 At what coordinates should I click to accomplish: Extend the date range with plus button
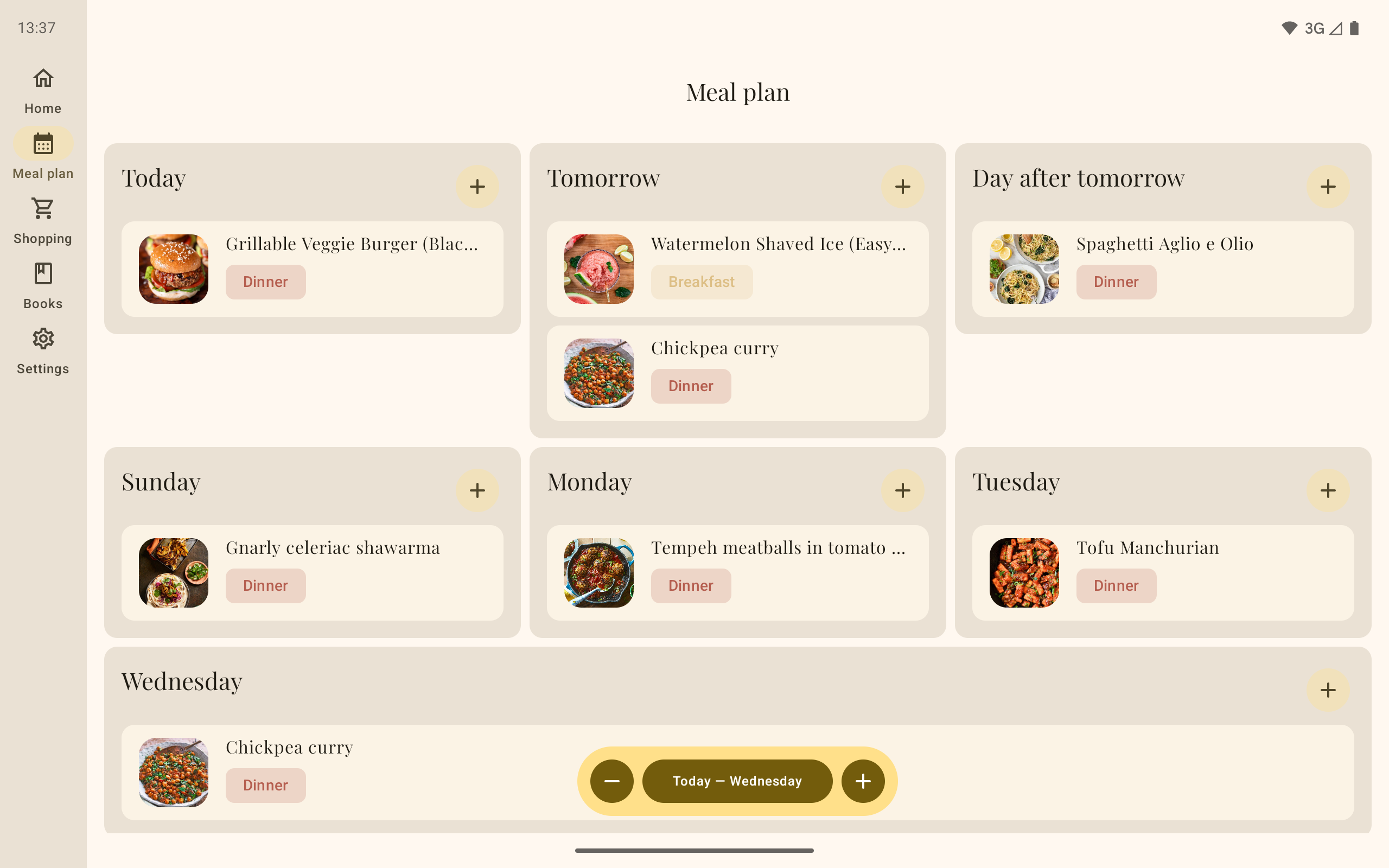(x=863, y=781)
